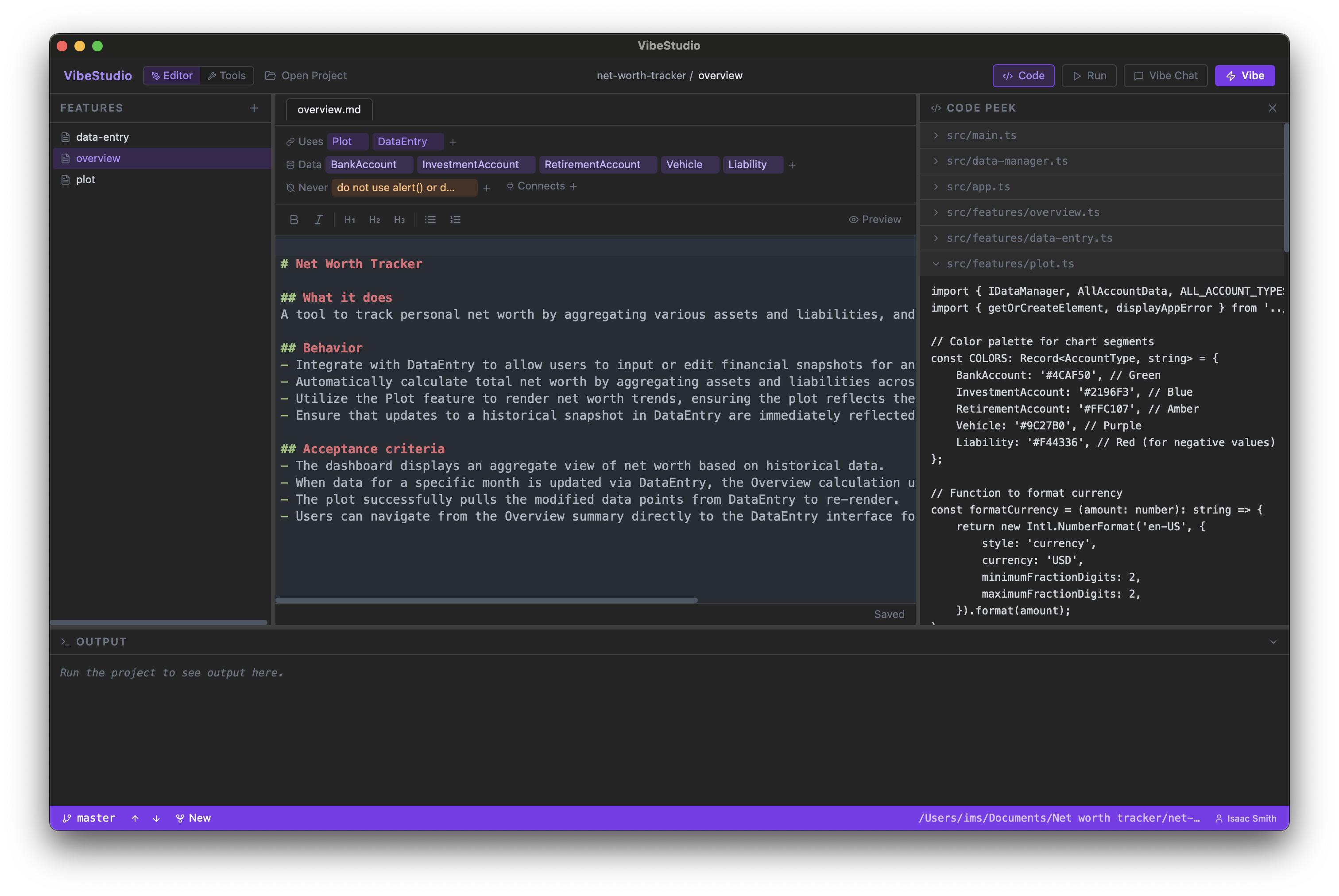Screen dimensions: 1339x896
Task: Toggle bold formatting in editor toolbar
Action: [x=294, y=220]
